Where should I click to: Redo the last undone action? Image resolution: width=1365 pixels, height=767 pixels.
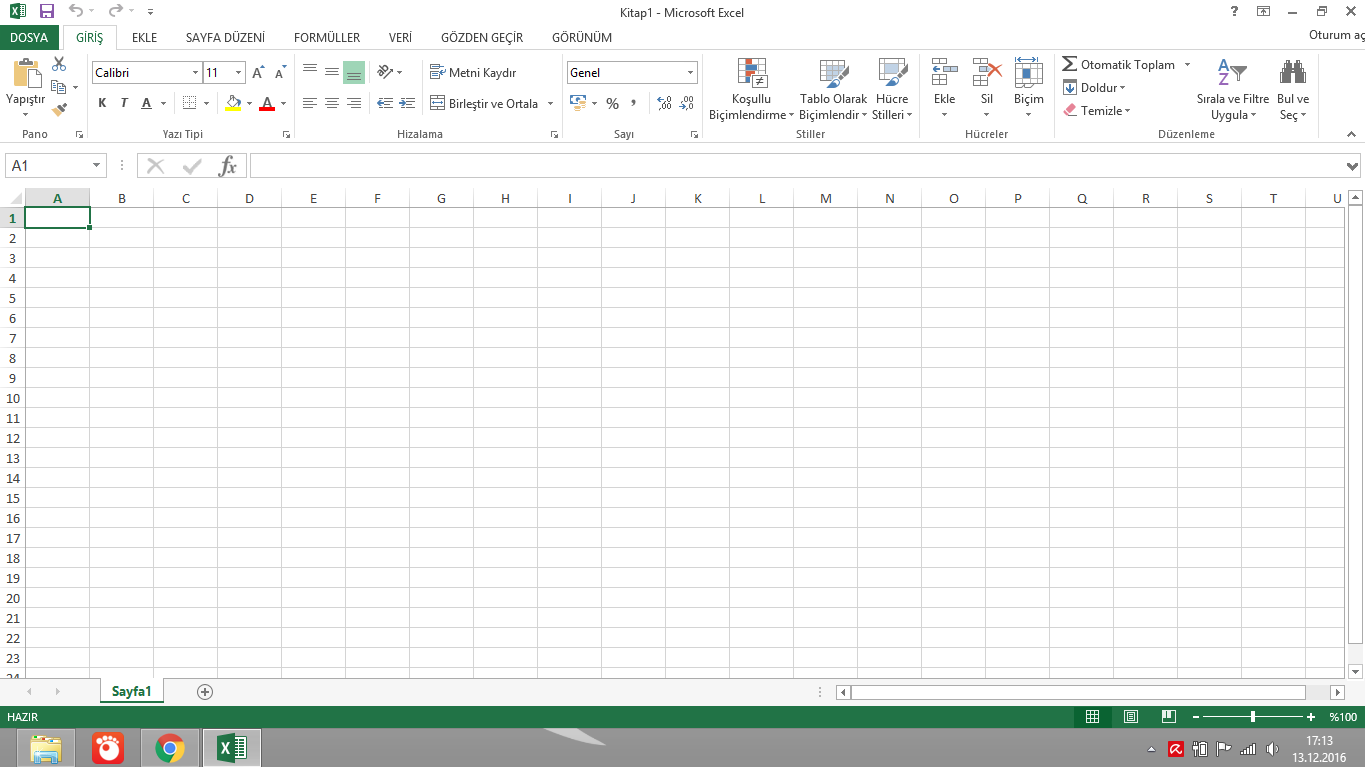pyautogui.click(x=115, y=12)
